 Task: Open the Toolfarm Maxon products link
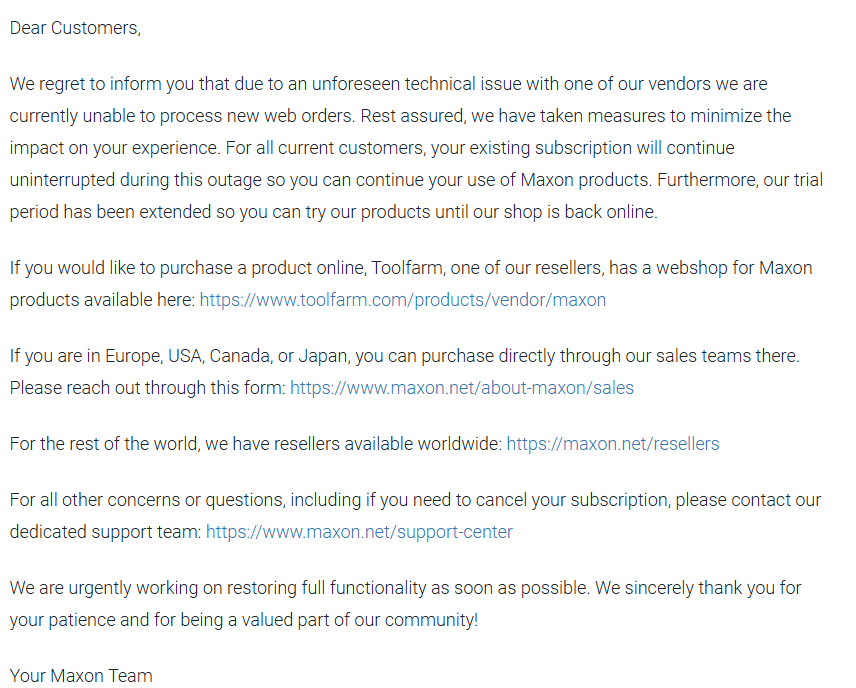tap(402, 300)
